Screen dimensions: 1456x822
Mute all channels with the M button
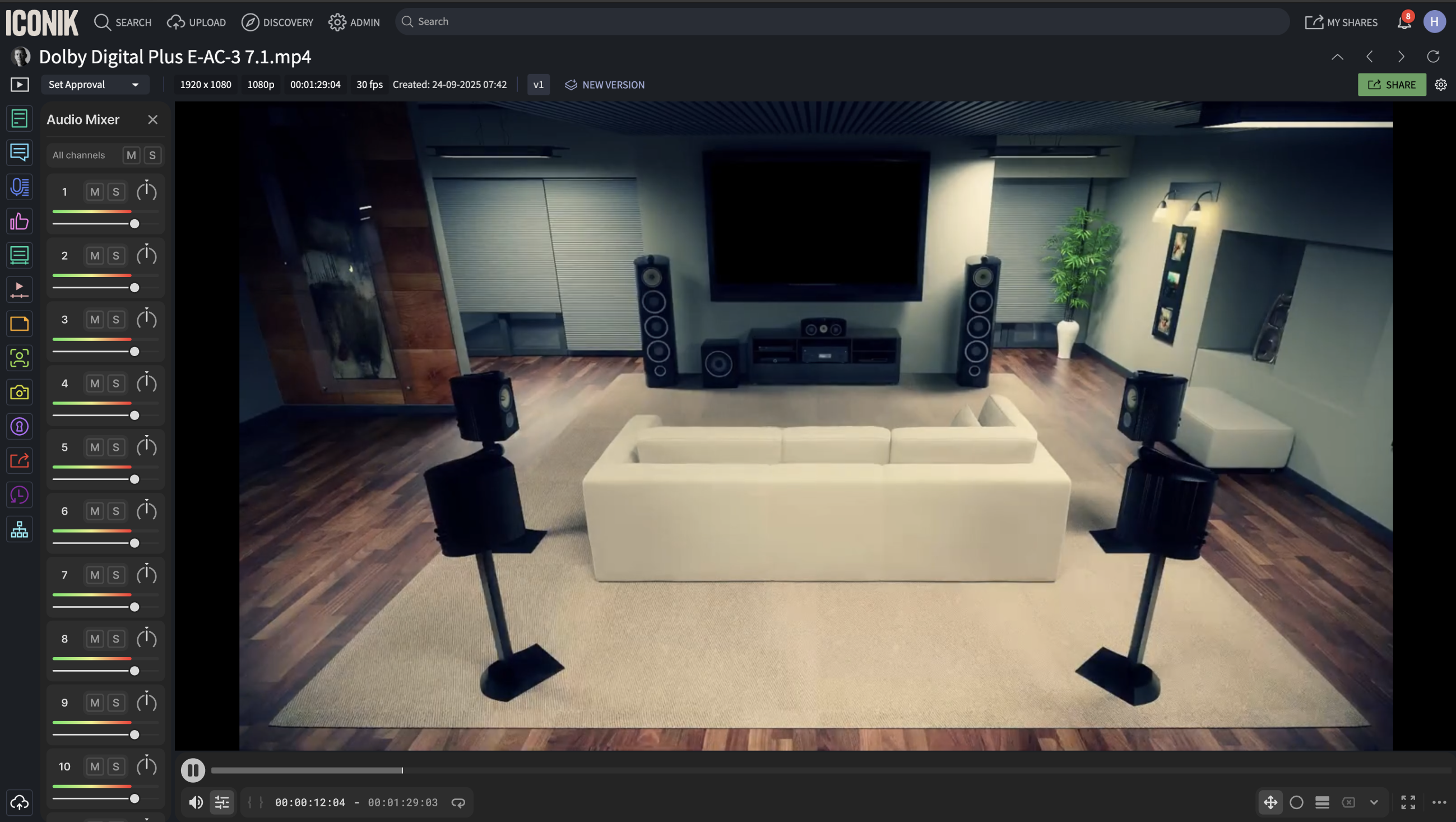131,155
